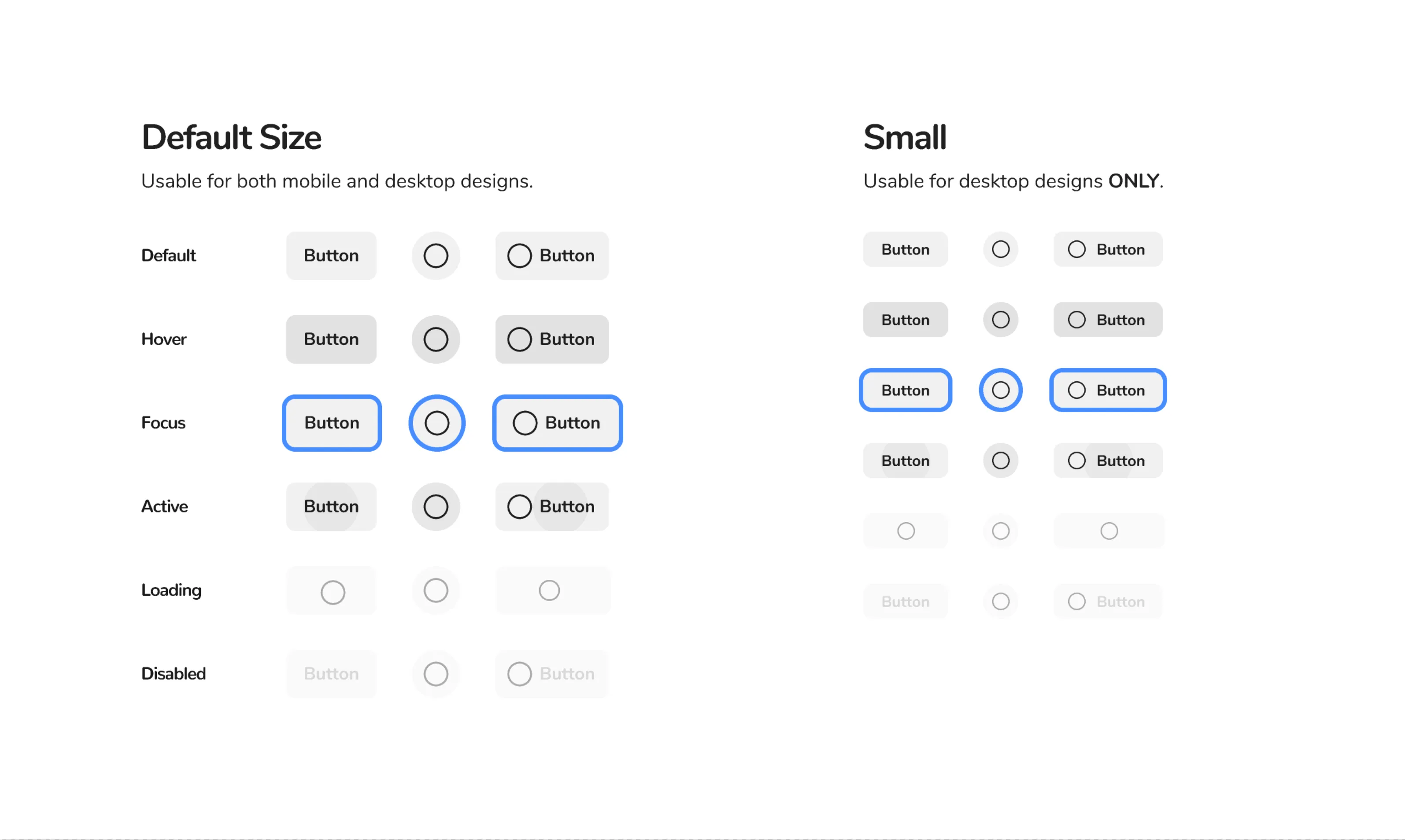The image size is (1405, 840).
Task: Click the Small focused circular icon button
Action: [x=1001, y=390]
